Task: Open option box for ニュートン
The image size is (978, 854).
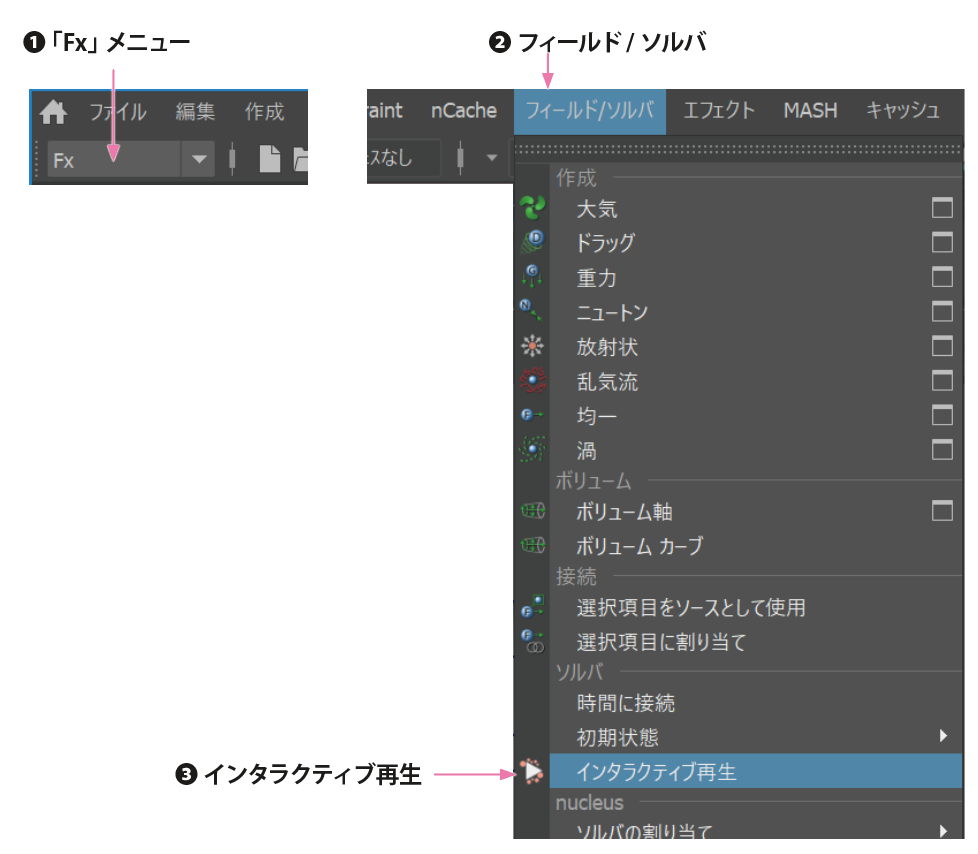Action: click(x=941, y=312)
